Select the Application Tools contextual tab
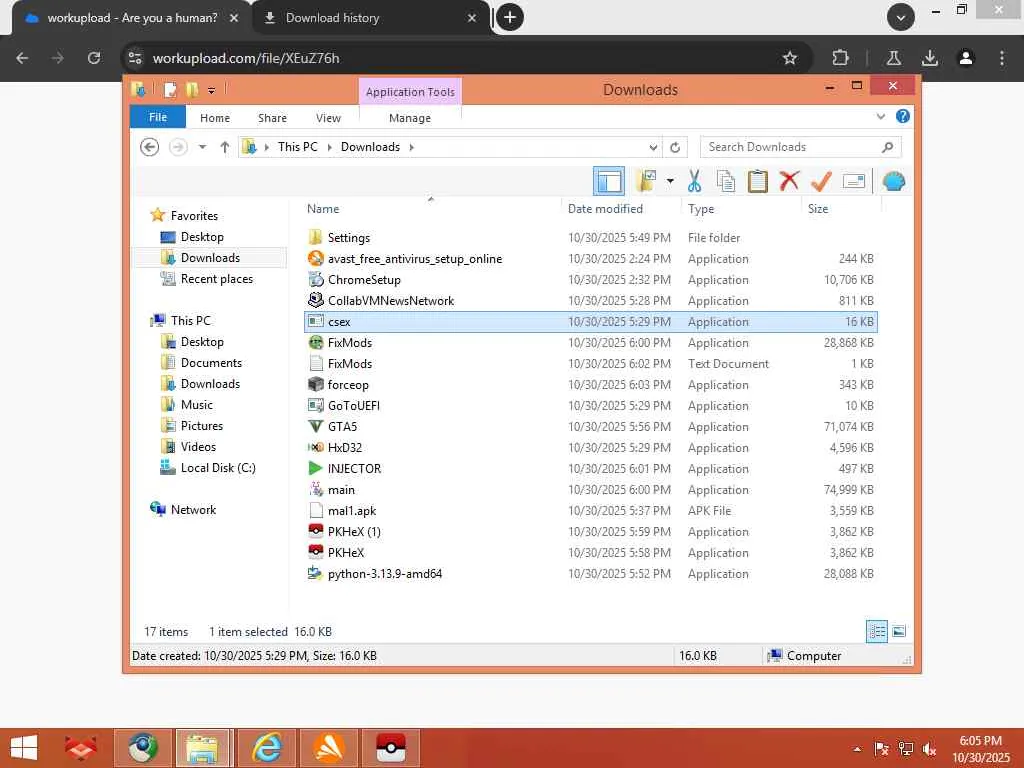Image resolution: width=1024 pixels, height=768 pixels. tap(410, 92)
